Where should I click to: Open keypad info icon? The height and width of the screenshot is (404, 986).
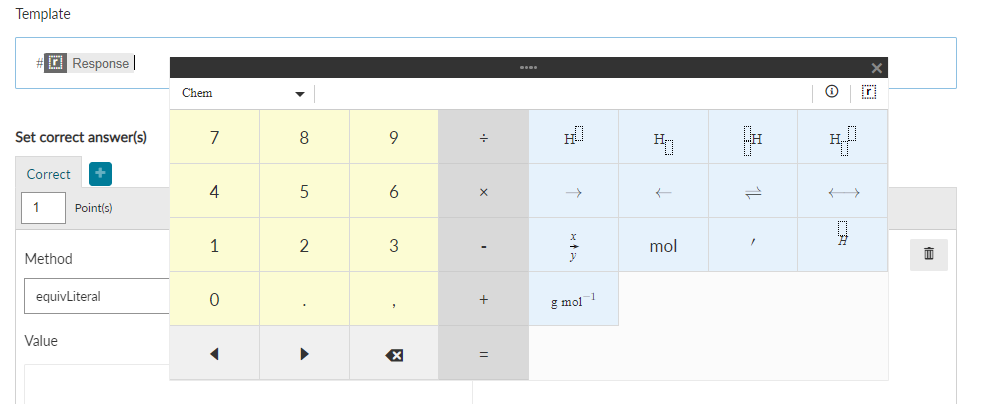[x=831, y=93]
